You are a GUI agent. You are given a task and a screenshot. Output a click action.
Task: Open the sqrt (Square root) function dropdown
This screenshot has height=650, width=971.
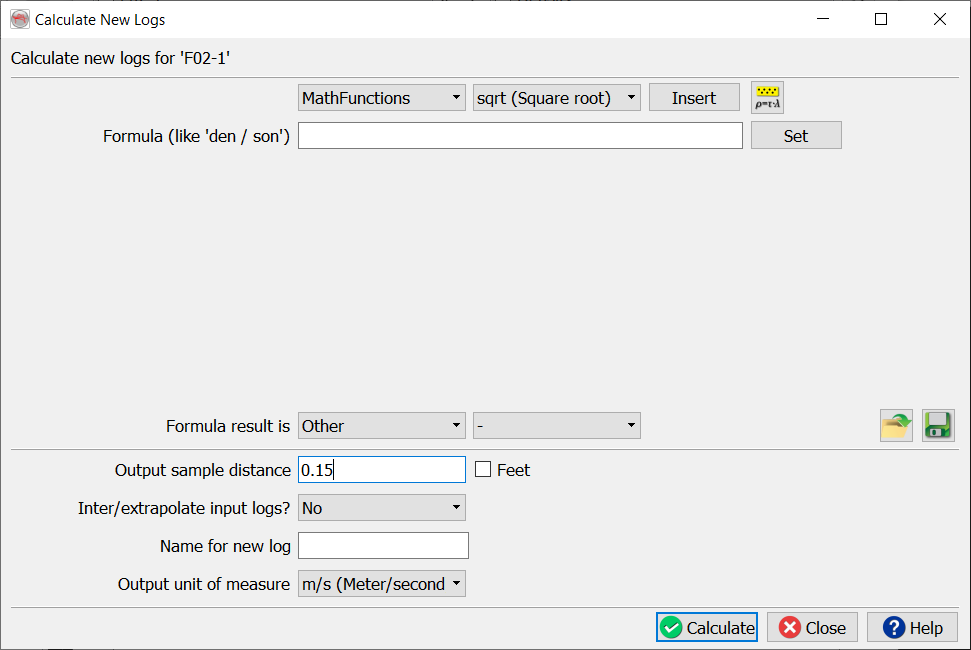coord(556,98)
